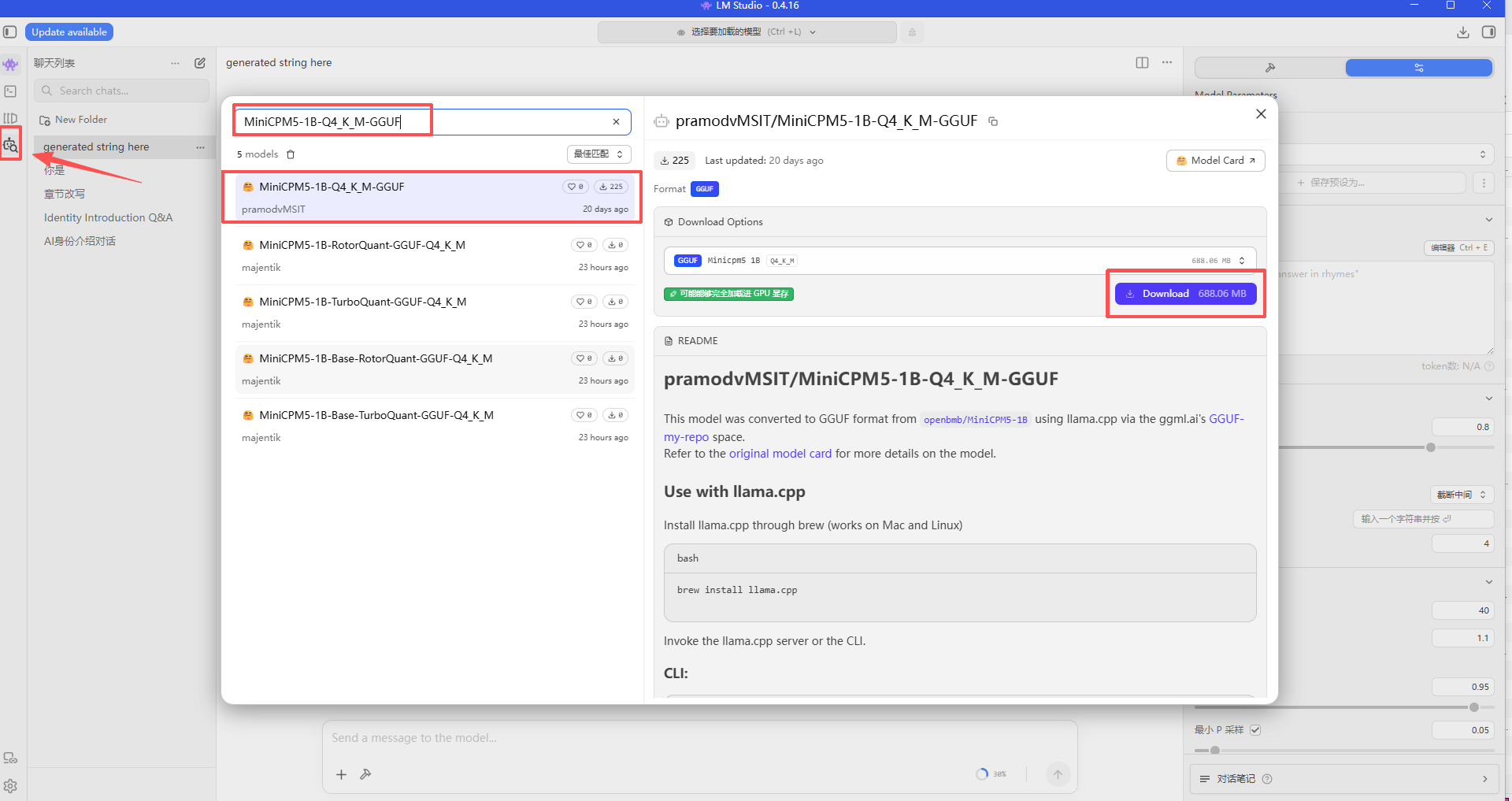Toggle the 最小 P 采样 checkbox
The width and height of the screenshot is (1512, 801).
click(x=1255, y=730)
